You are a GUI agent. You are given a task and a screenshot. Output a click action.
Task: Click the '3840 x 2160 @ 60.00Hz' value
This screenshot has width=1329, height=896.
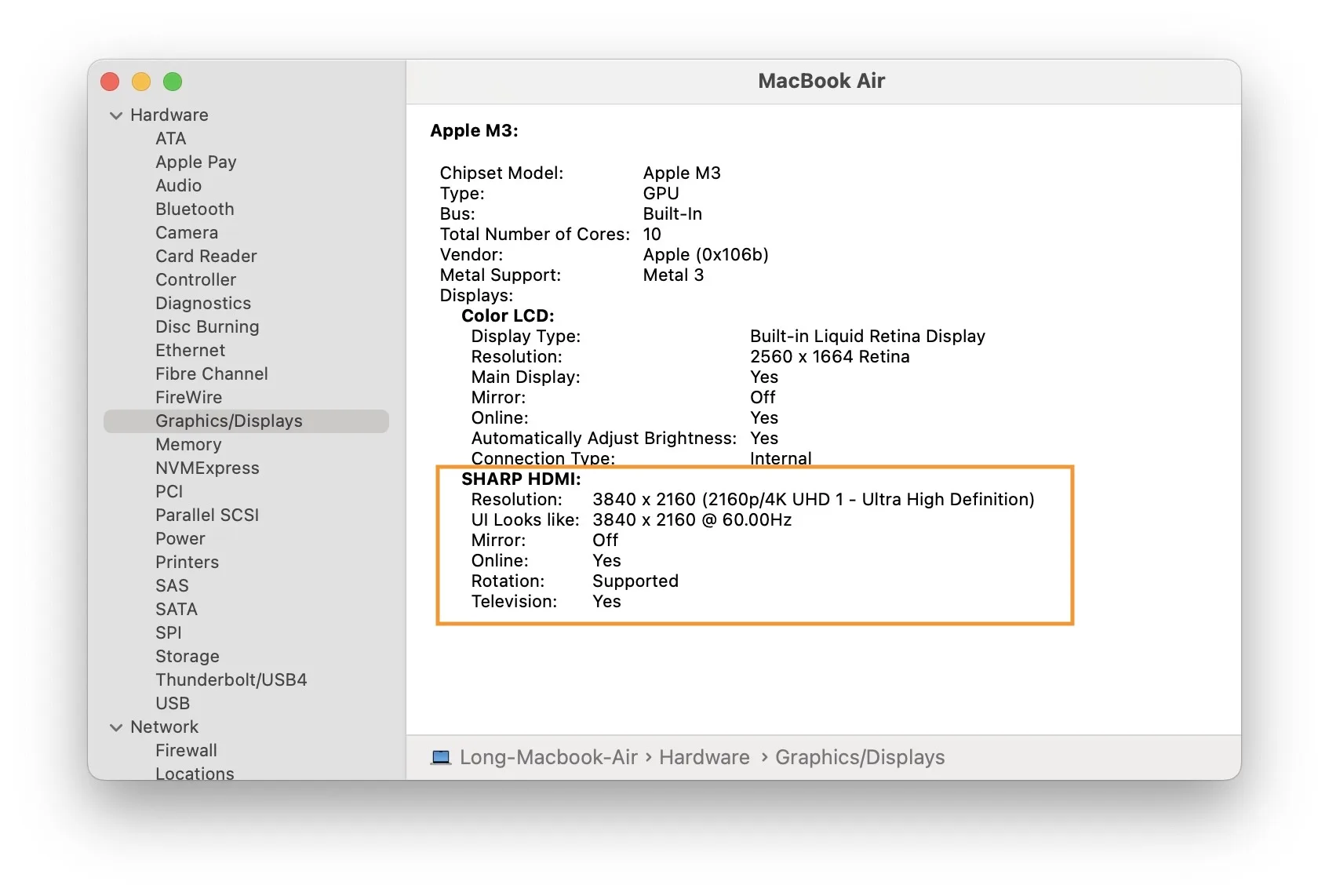click(x=692, y=520)
